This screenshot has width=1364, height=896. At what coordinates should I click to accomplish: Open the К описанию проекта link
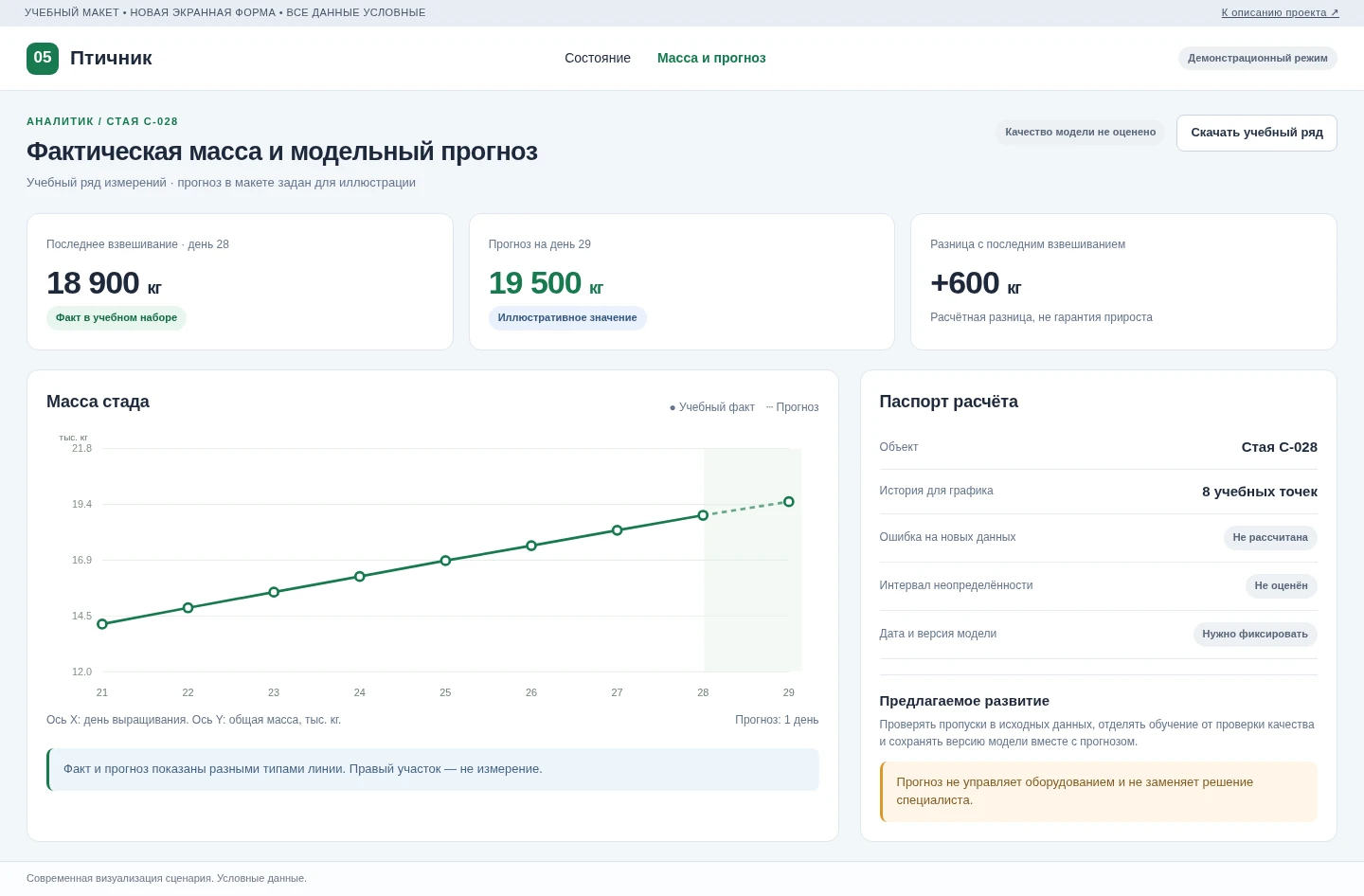coord(1280,12)
